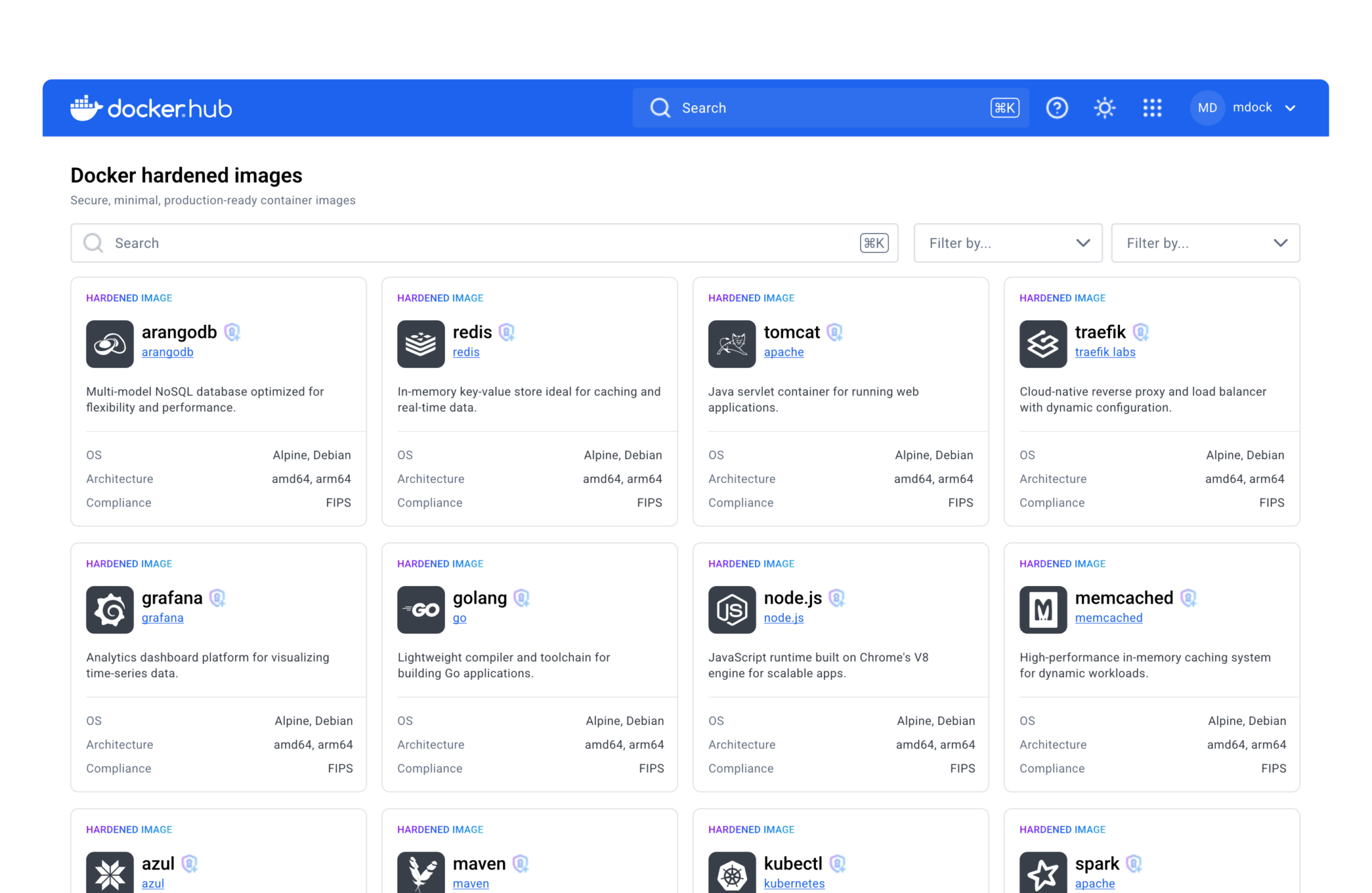This screenshot has width=1372, height=893.
Task: Toggle the light/dark theme sun icon
Action: point(1103,108)
